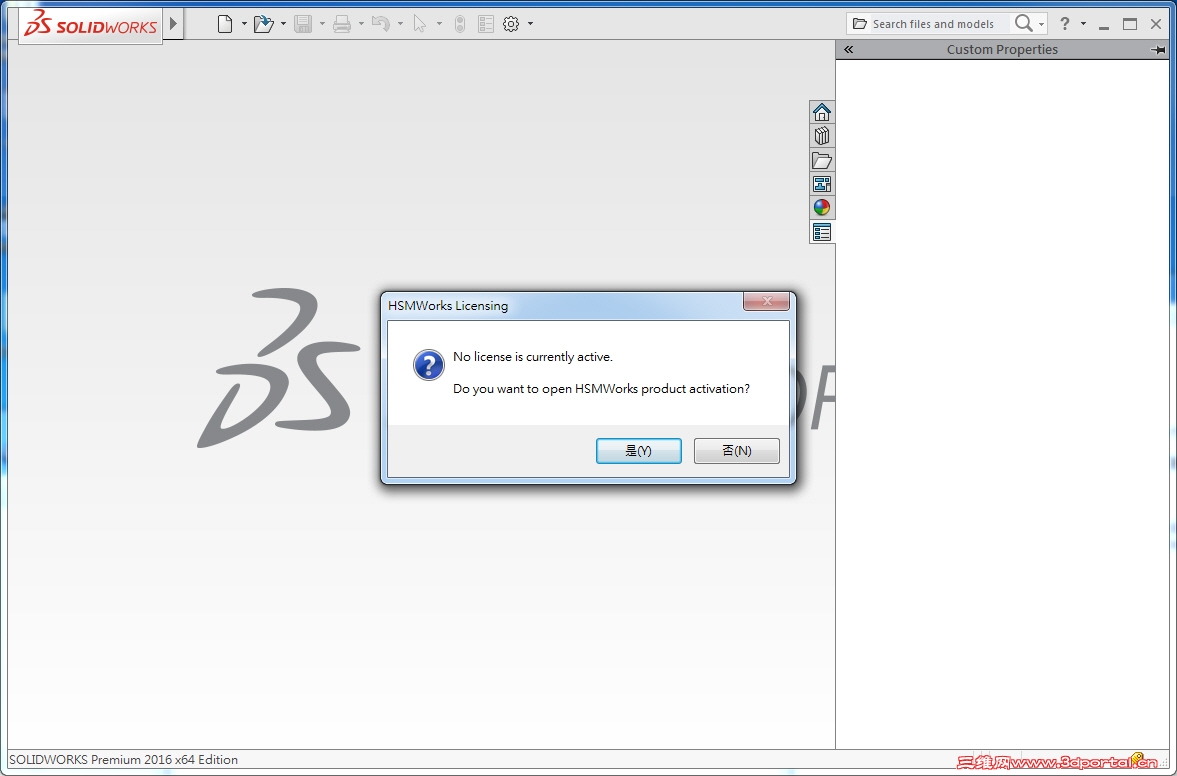Image resolution: width=1177 pixels, height=776 pixels.
Task: Click the search magnifier icon
Action: point(1023,24)
